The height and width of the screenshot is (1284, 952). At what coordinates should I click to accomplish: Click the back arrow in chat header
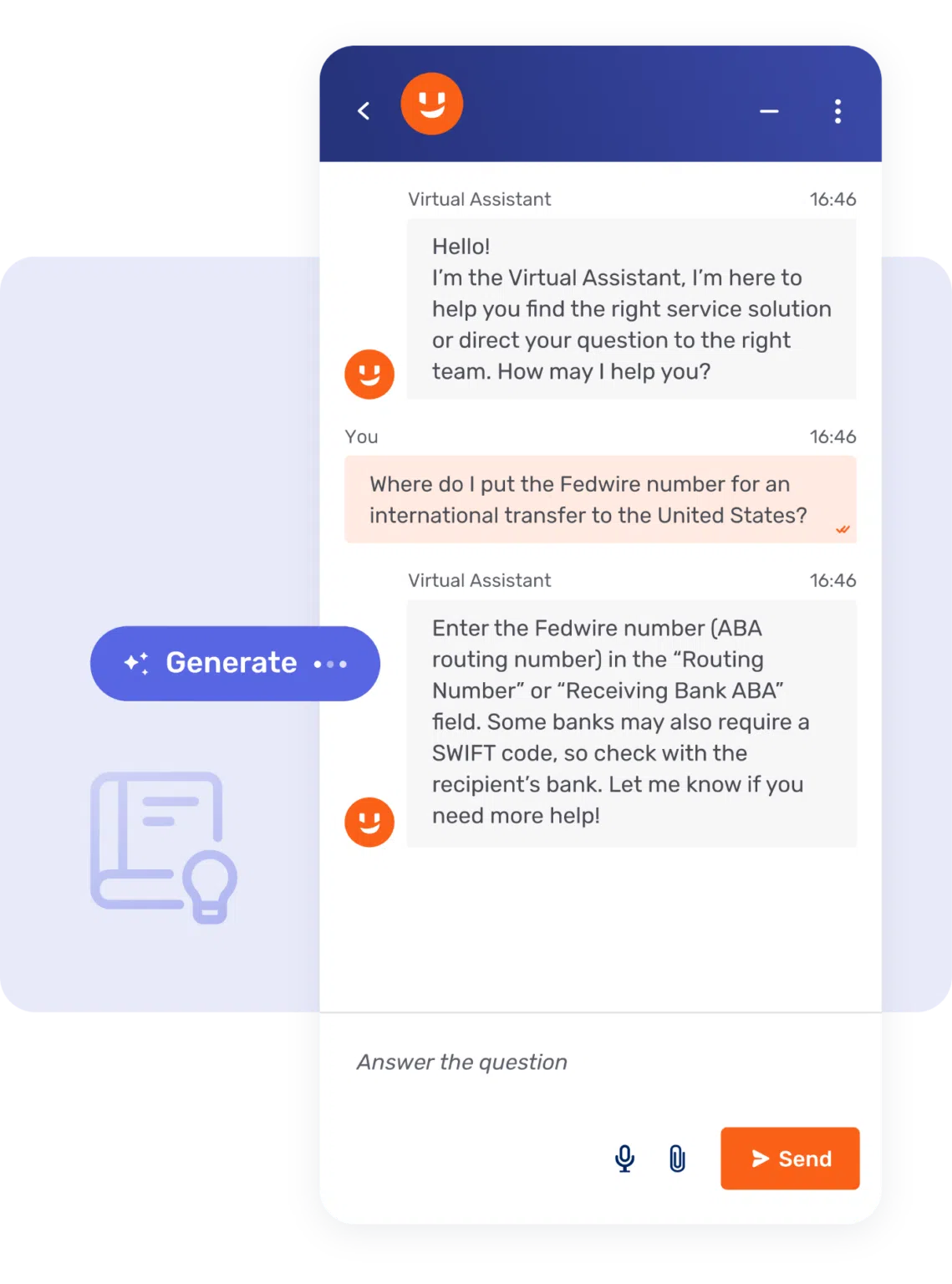364,110
